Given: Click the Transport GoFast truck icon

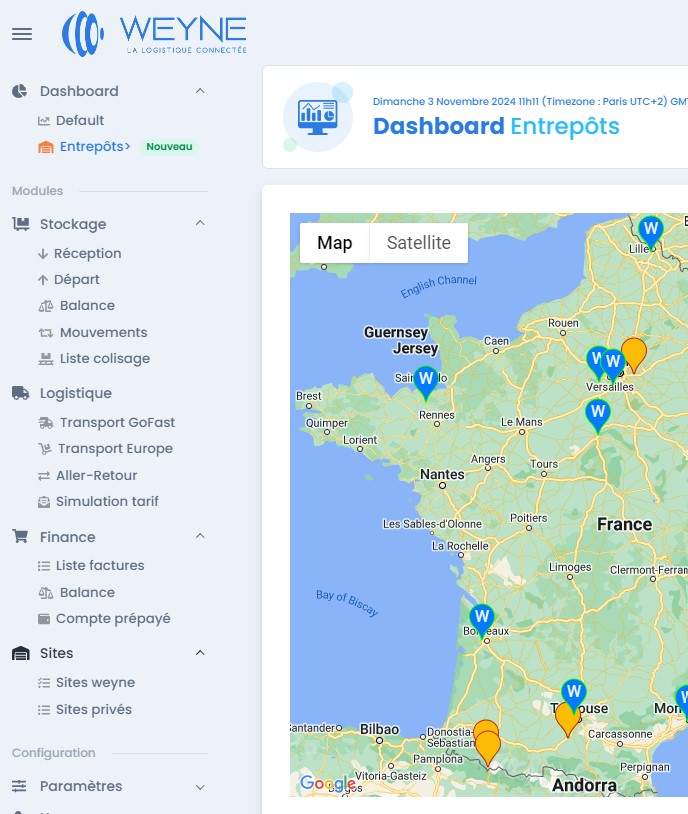Looking at the screenshot, I should 46,423.
